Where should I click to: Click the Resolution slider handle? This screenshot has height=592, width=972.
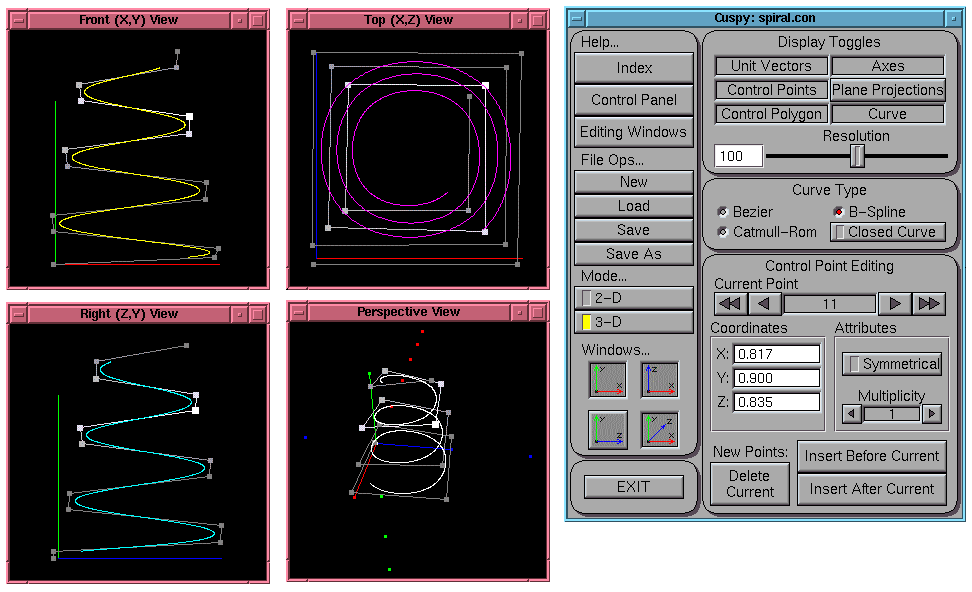coord(857,155)
